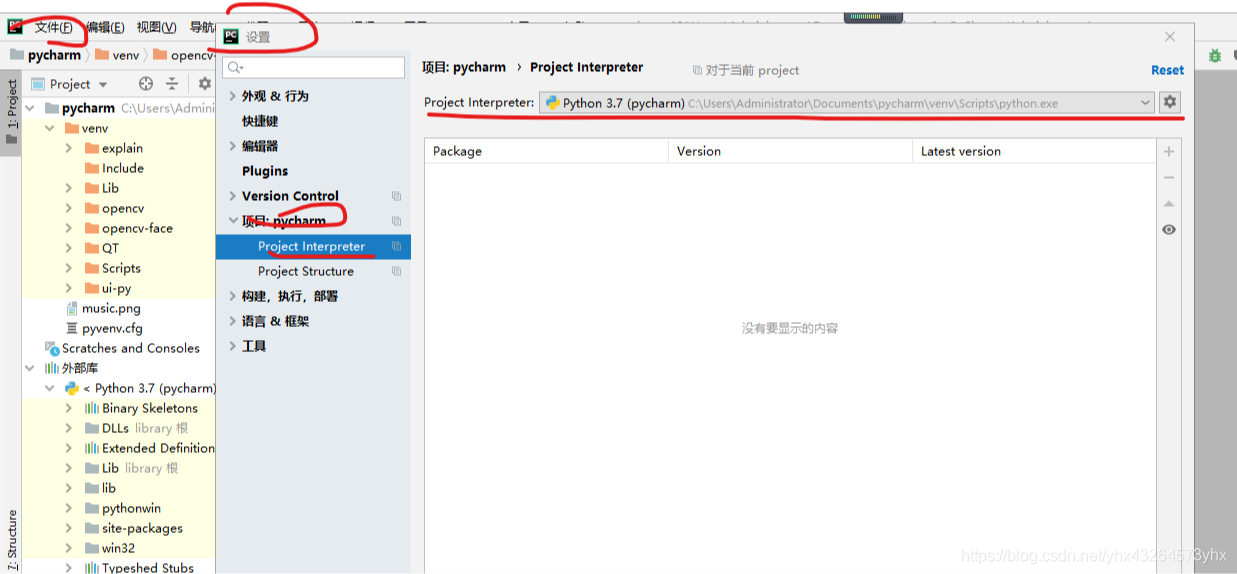Switch to the Structure tool tab
This screenshot has width=1237, height=574.
(x=12, y=538)
